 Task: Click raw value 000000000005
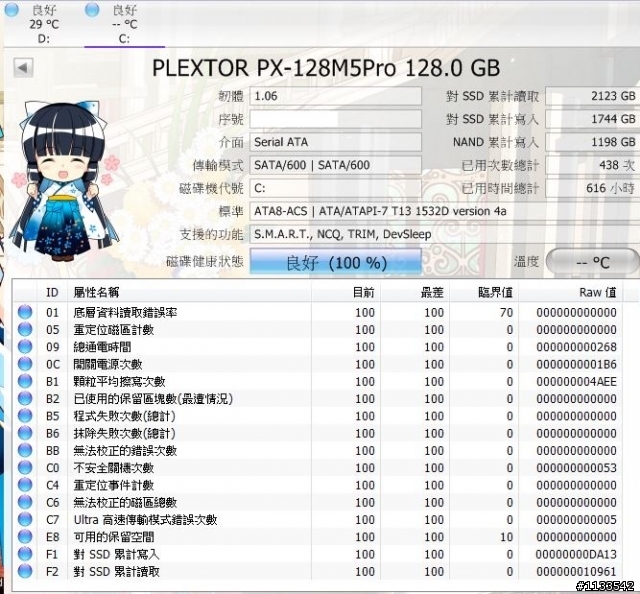pos(576,520)
